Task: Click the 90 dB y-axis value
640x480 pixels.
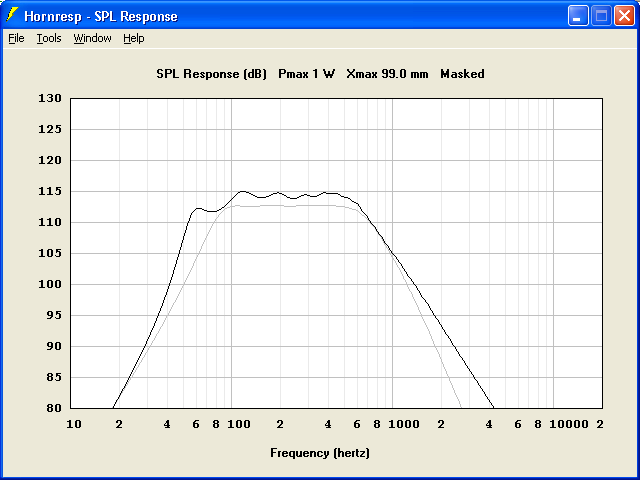Action: [54, 347]
